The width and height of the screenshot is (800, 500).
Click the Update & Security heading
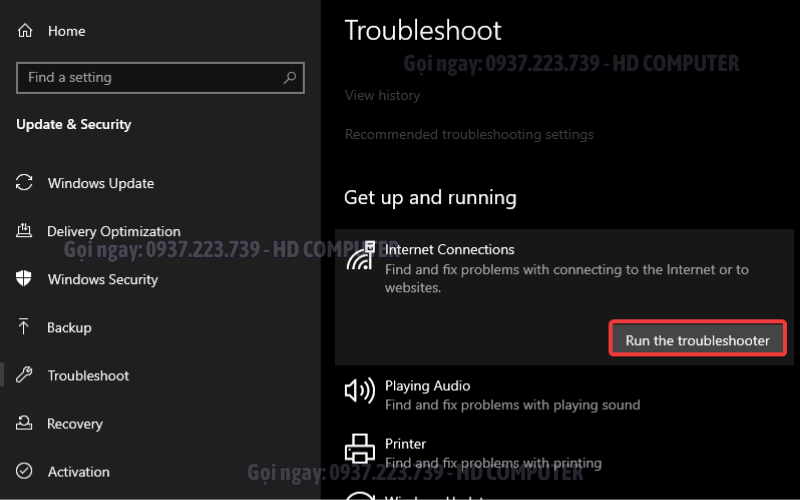pos(73,124)
